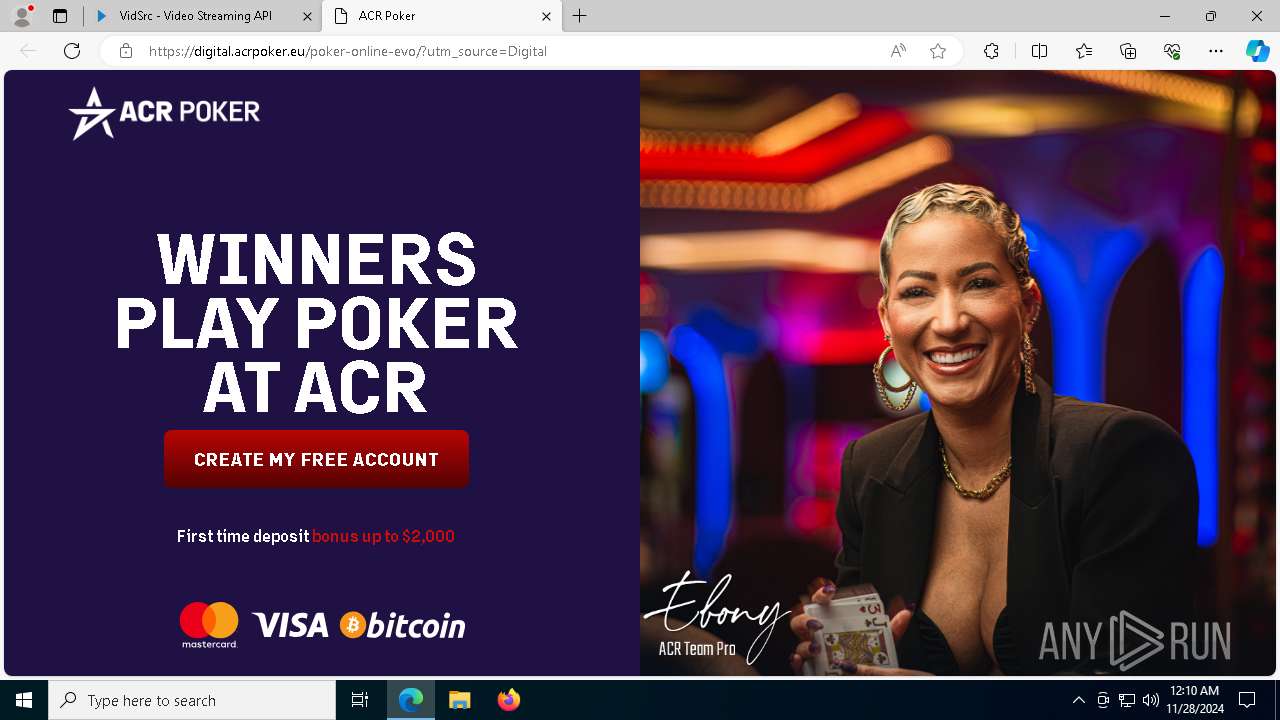This screenshot has width=1280, height=720.
Task: Click the ACR Poker logo
Action: pos(164,112)
